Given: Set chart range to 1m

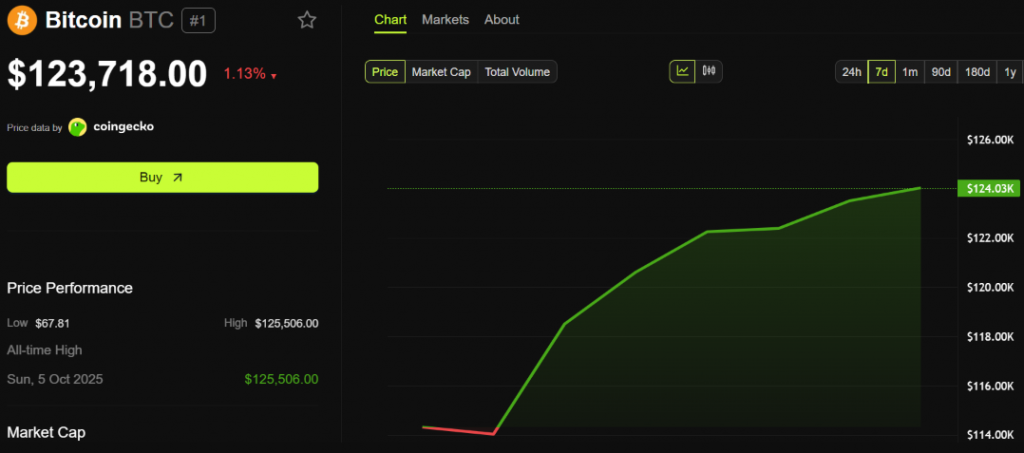Looking at the screenshot, I should pyautogui.click(x=910, y=72).
